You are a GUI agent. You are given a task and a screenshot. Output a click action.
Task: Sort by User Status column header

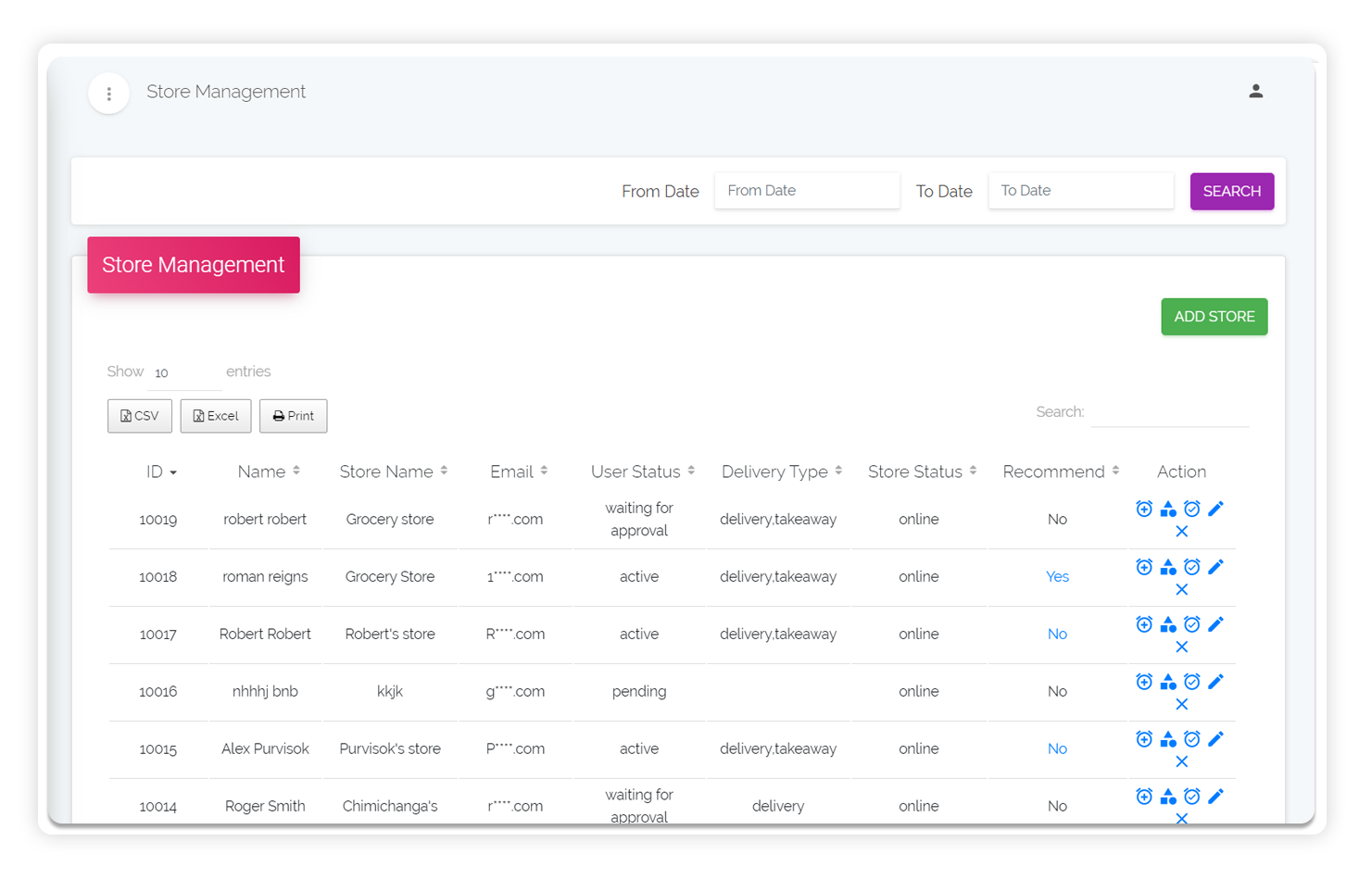(x=643, y=472)
